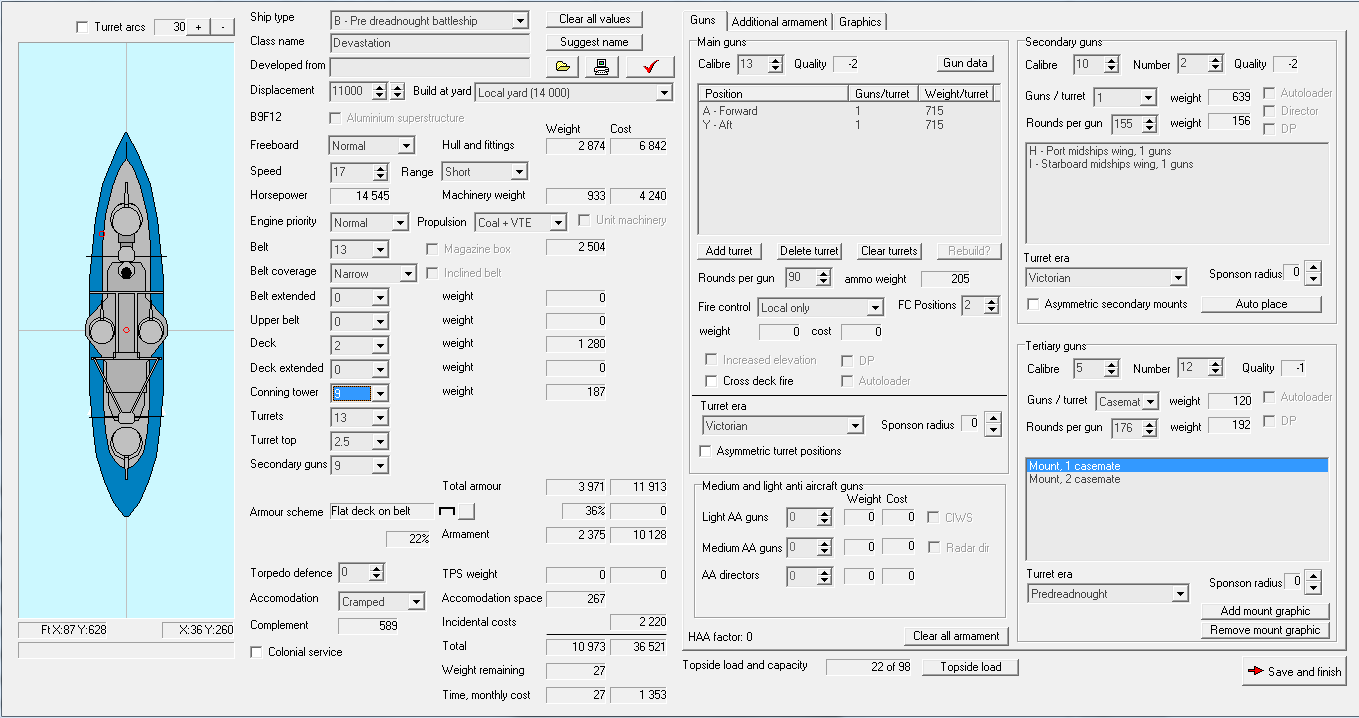This screenshot has height=718, width=1359.
Task: Click the Add turret button
Action: click(729, 251)
